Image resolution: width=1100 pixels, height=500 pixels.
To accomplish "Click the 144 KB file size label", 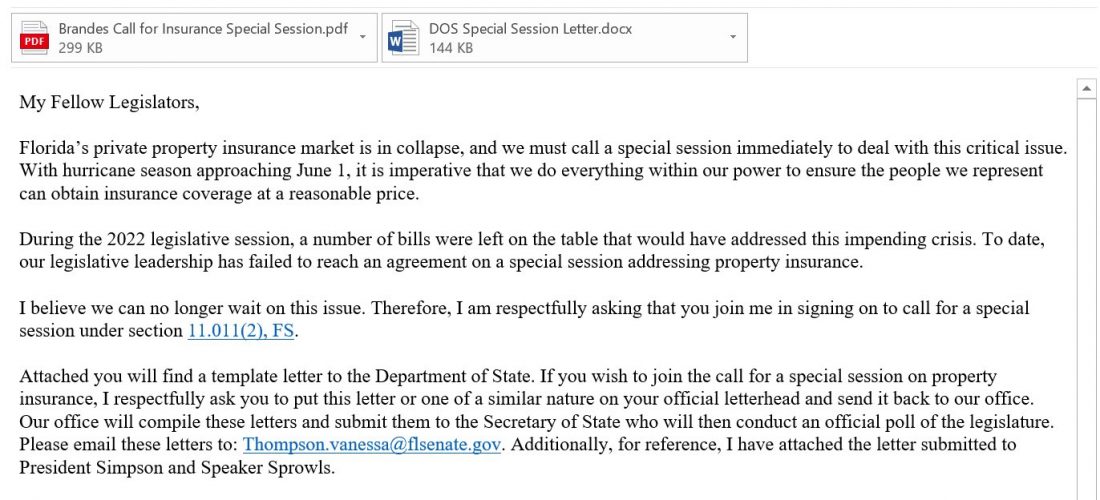I will point(451,47).
